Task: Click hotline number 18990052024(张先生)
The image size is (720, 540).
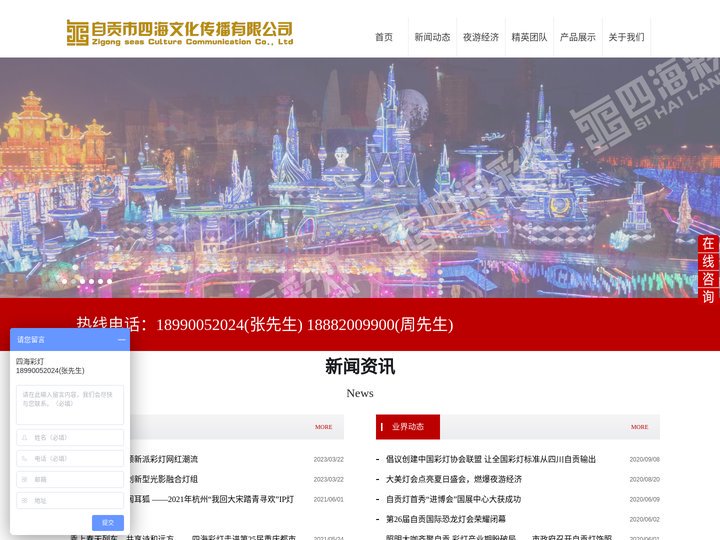Action: click(x=229, y=325)
